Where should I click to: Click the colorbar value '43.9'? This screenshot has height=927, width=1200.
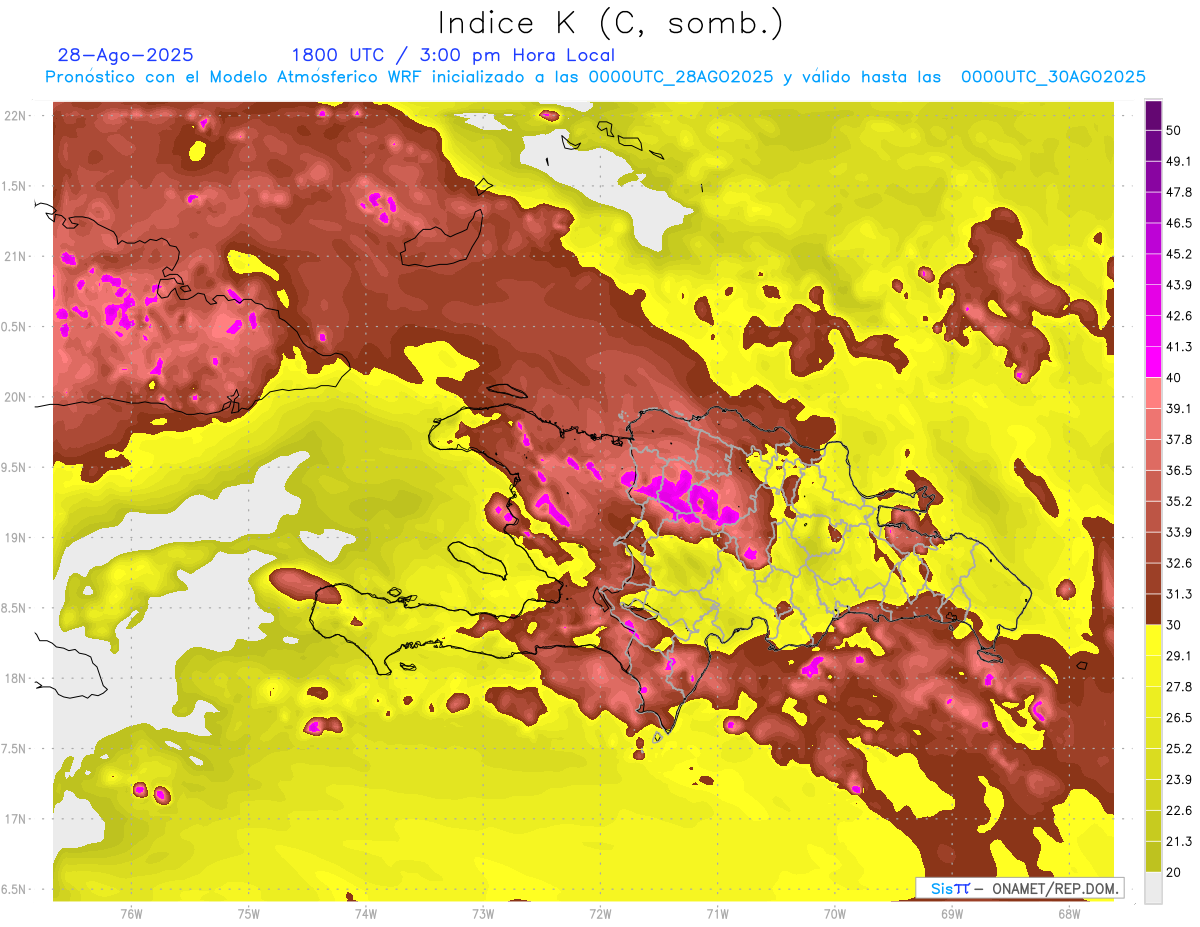coord(1179,285)
